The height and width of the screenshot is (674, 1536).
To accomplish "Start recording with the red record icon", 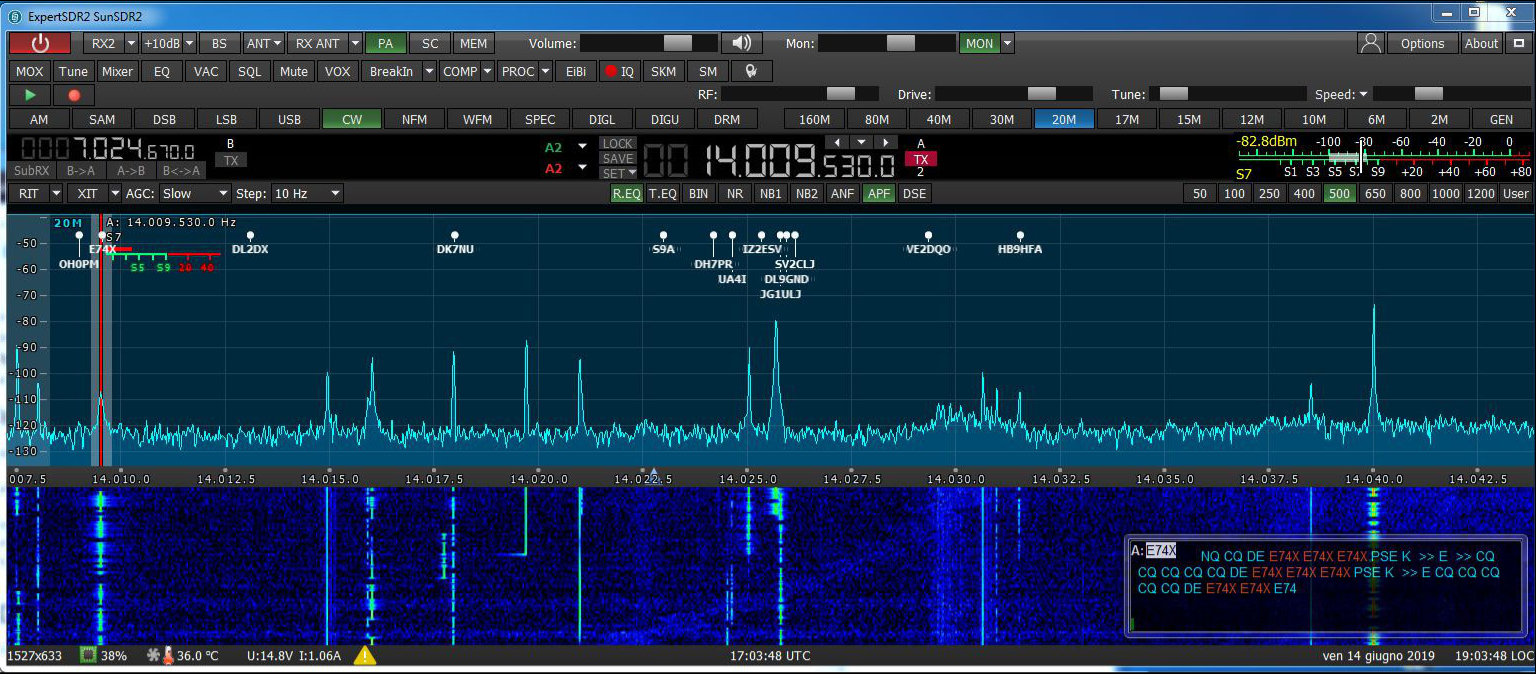I will click(74, 95).
